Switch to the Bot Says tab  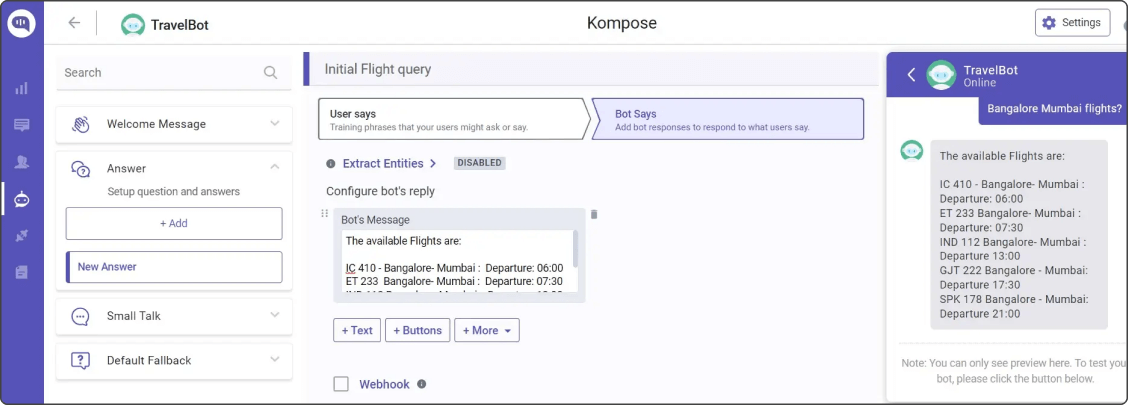(727, 119)
